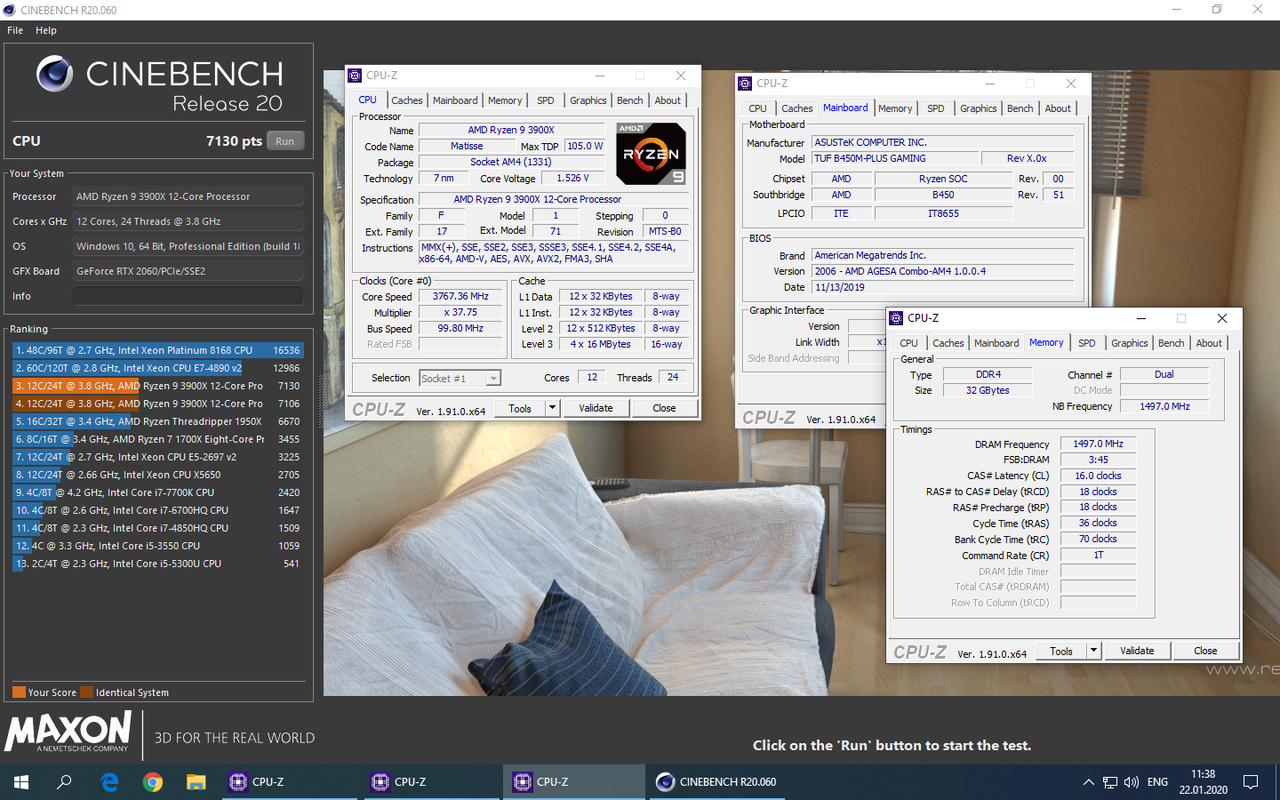This screenshot has width=1280, height=800.
Task: Open the Windows Start menu
Action: [x=21, y=781]
